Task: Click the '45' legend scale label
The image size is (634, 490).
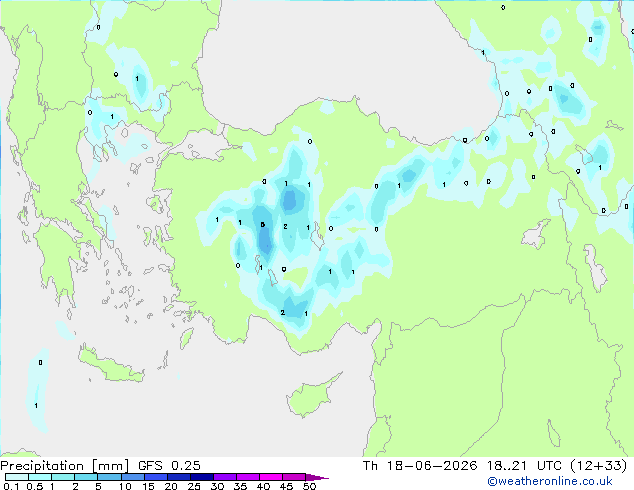Action: pos(286,486)
